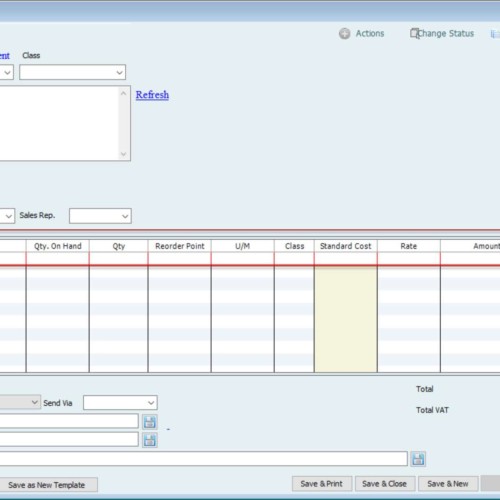The image size is (500, 500).
Task: Click the Refresh link
Action: (x=152, y=95)
